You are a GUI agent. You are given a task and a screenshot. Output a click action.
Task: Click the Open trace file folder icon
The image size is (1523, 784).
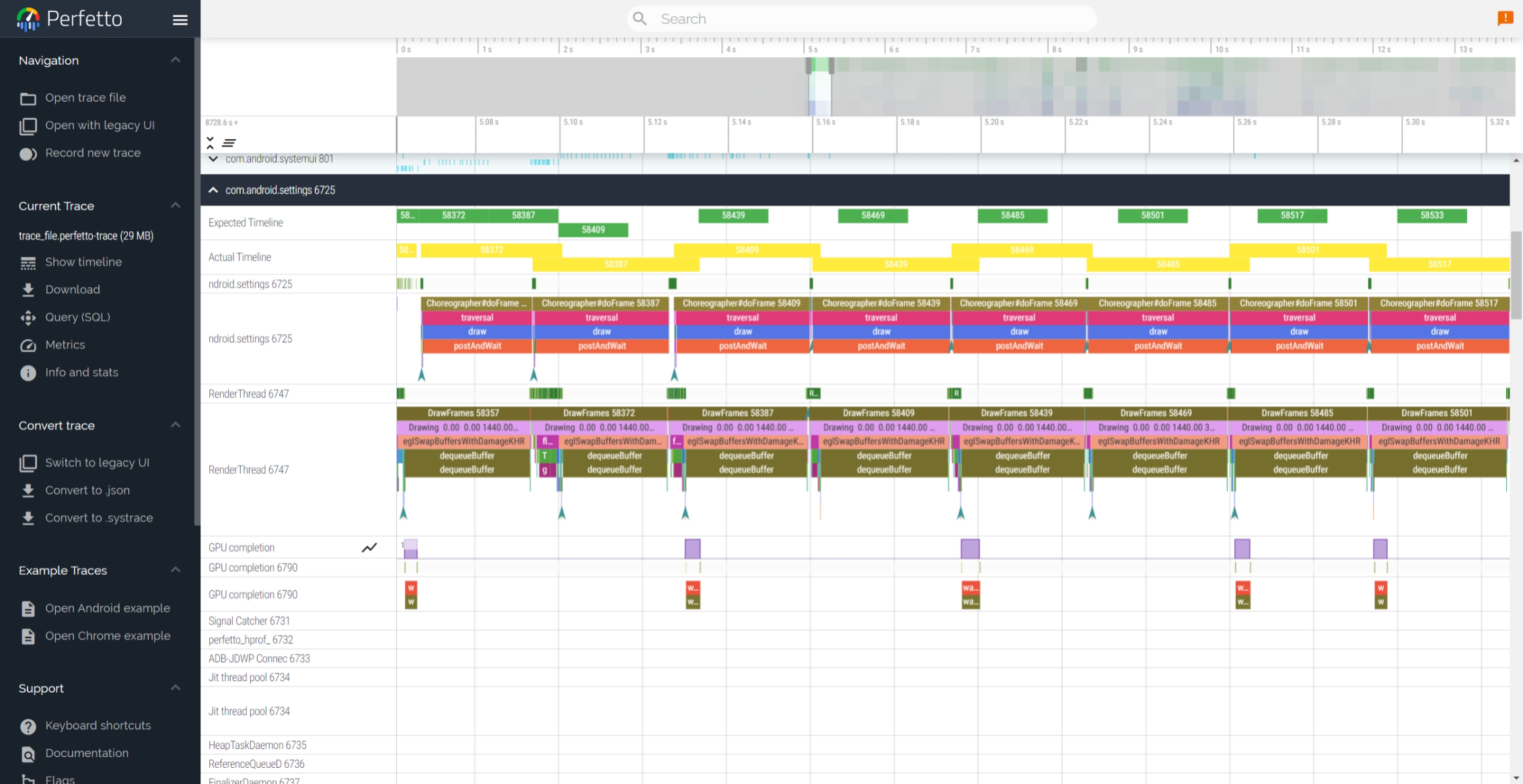(x=28, y=98)
